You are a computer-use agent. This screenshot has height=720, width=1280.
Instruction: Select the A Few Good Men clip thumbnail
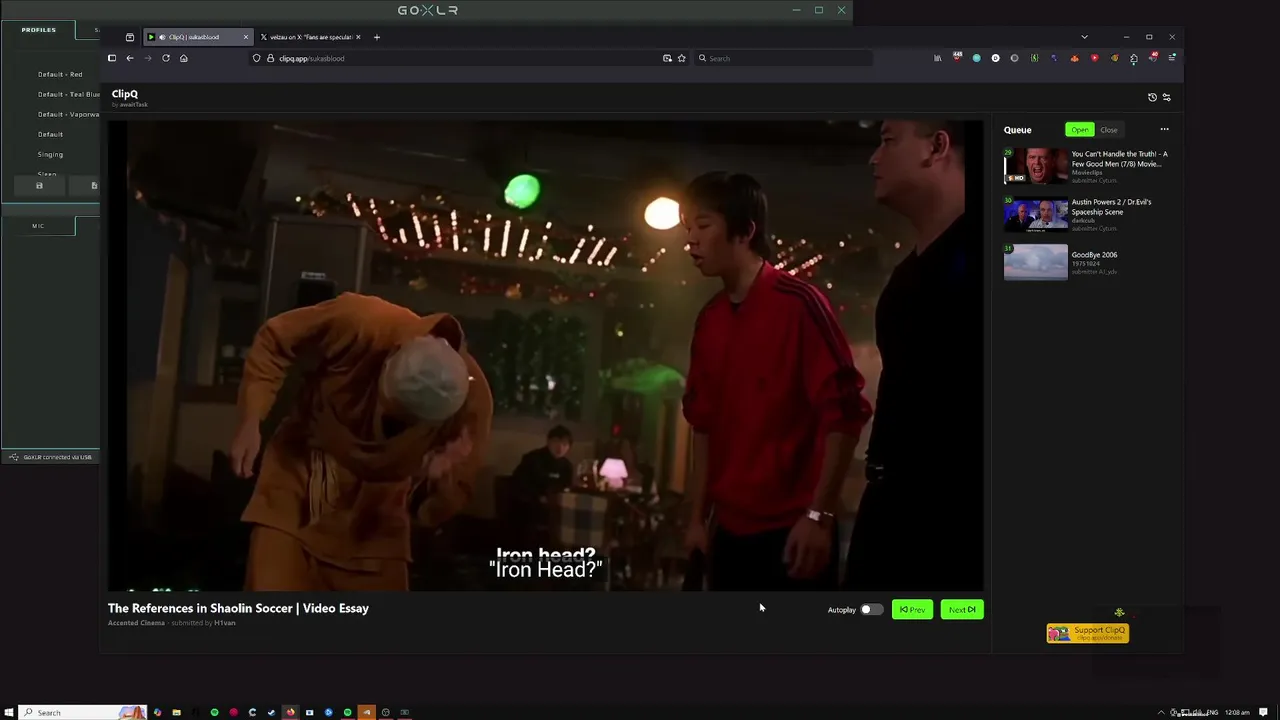1036,166
